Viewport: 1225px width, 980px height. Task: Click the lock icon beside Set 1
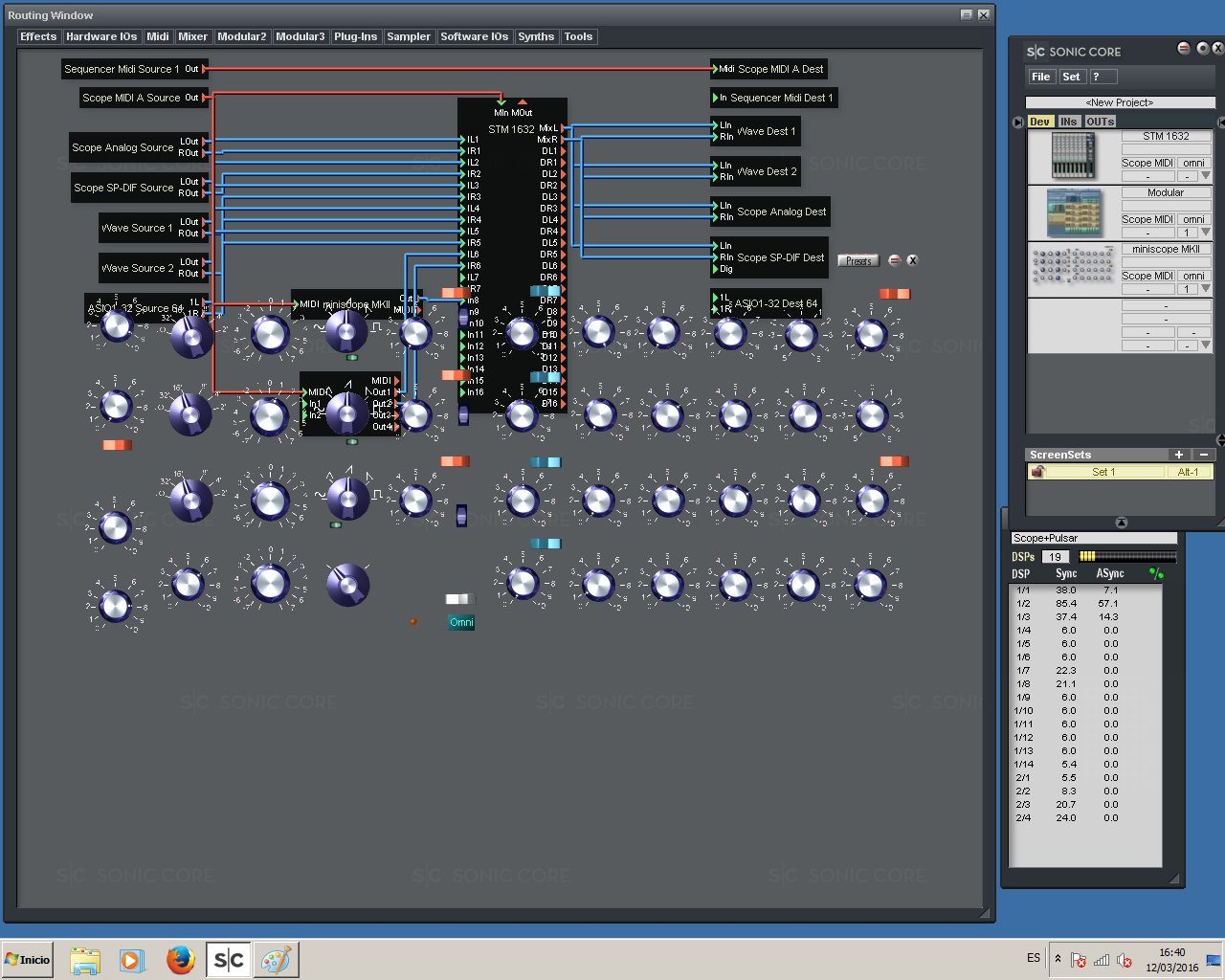(1037, 472)
